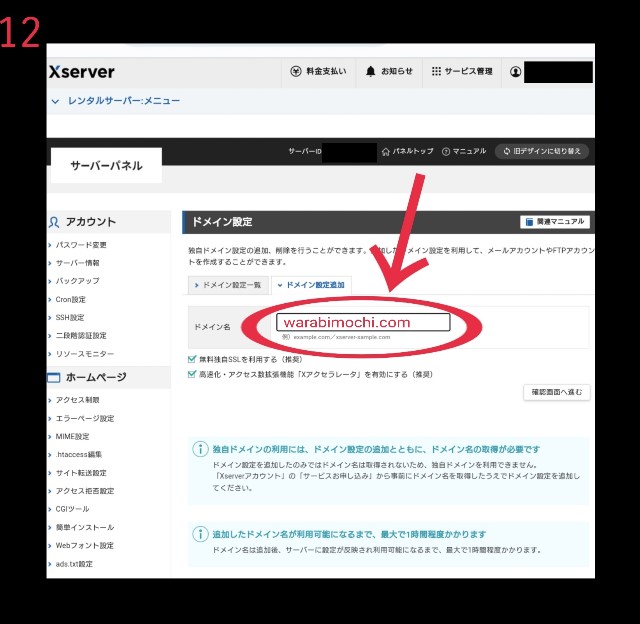Select the サーバーパネル tab
Viewport: 640px width, 624px height.
(x=106, y=165)
